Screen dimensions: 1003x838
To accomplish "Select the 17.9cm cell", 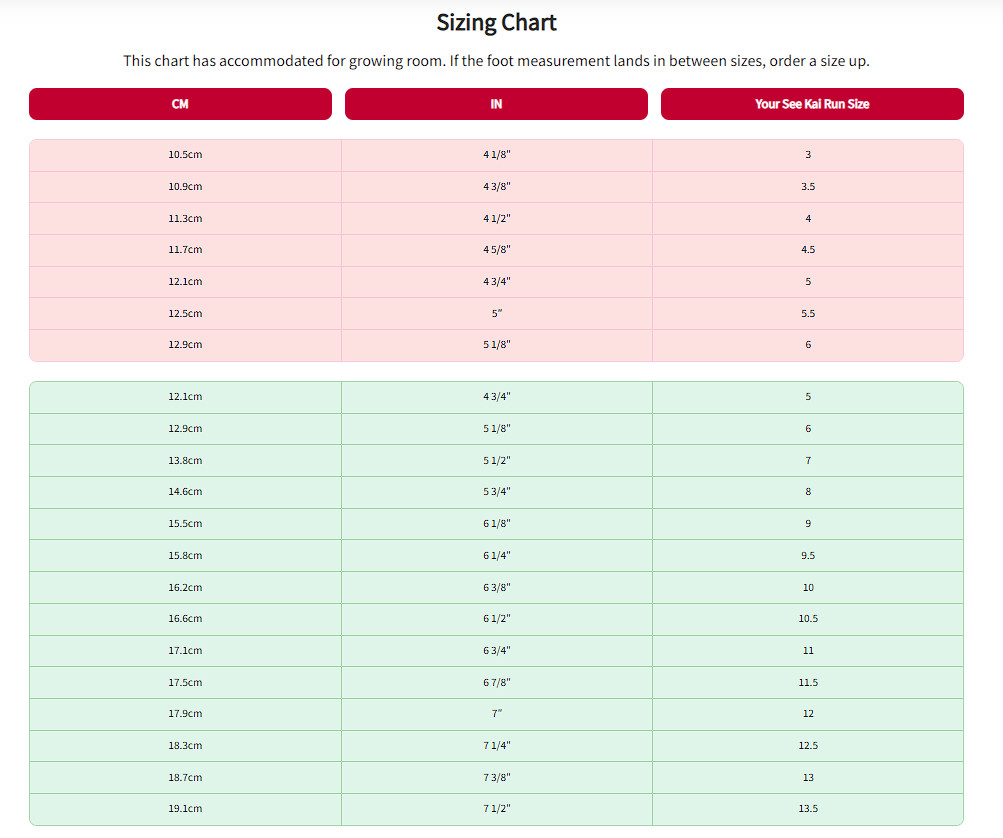I will [x=186, y=714].
